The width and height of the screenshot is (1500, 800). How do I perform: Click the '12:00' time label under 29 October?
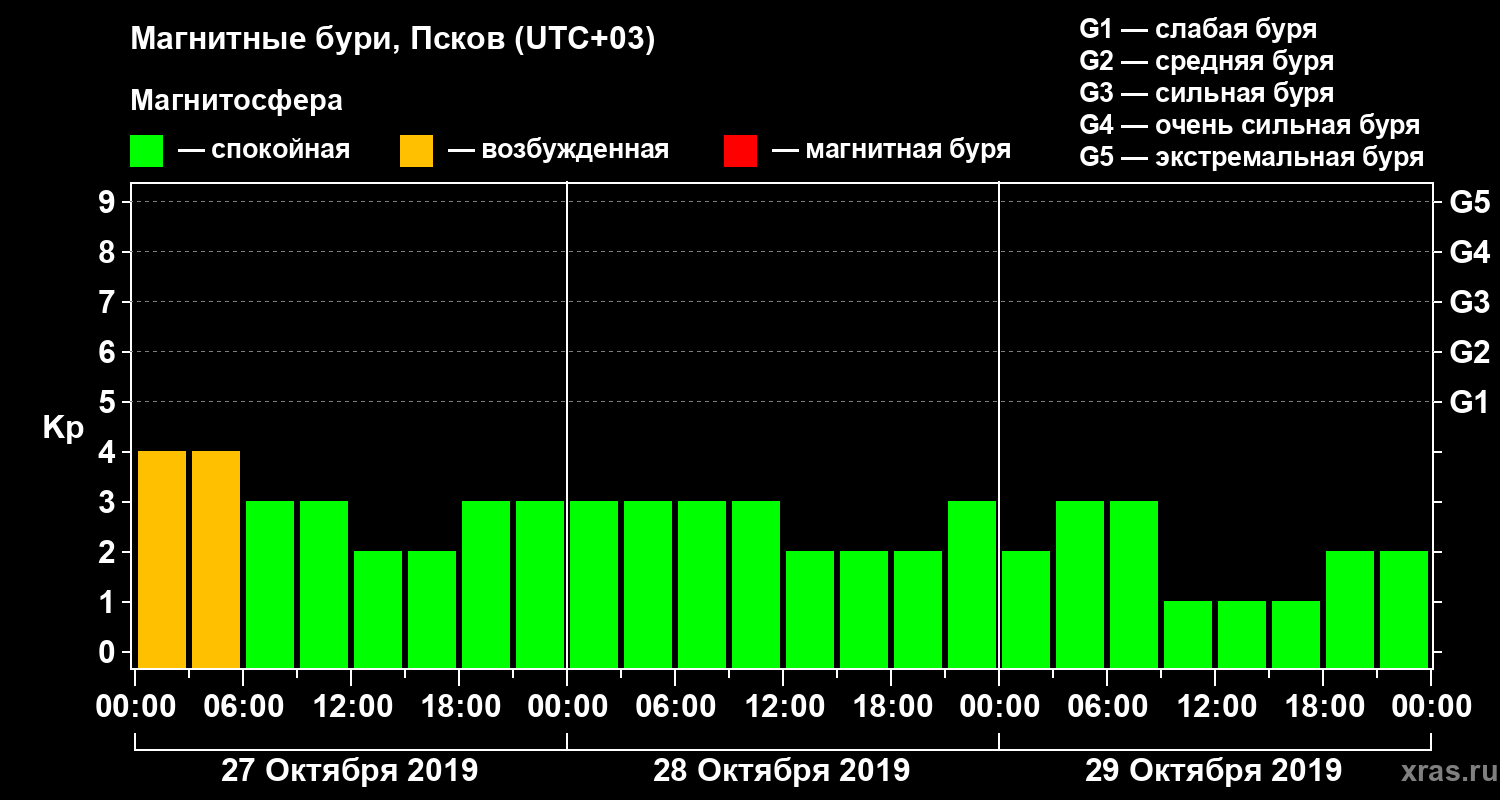[1215, 707]
